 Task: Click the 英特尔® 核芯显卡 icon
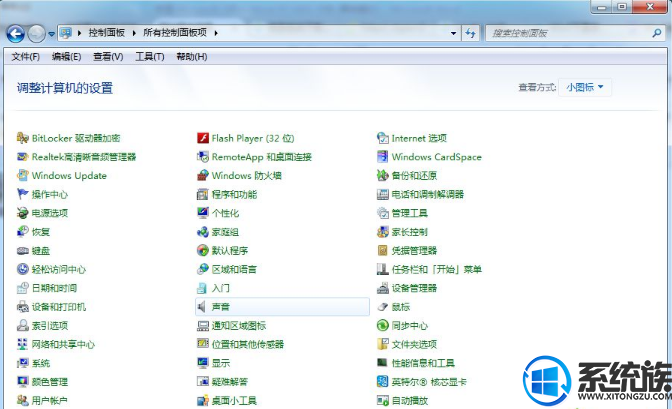pos(383,382)
